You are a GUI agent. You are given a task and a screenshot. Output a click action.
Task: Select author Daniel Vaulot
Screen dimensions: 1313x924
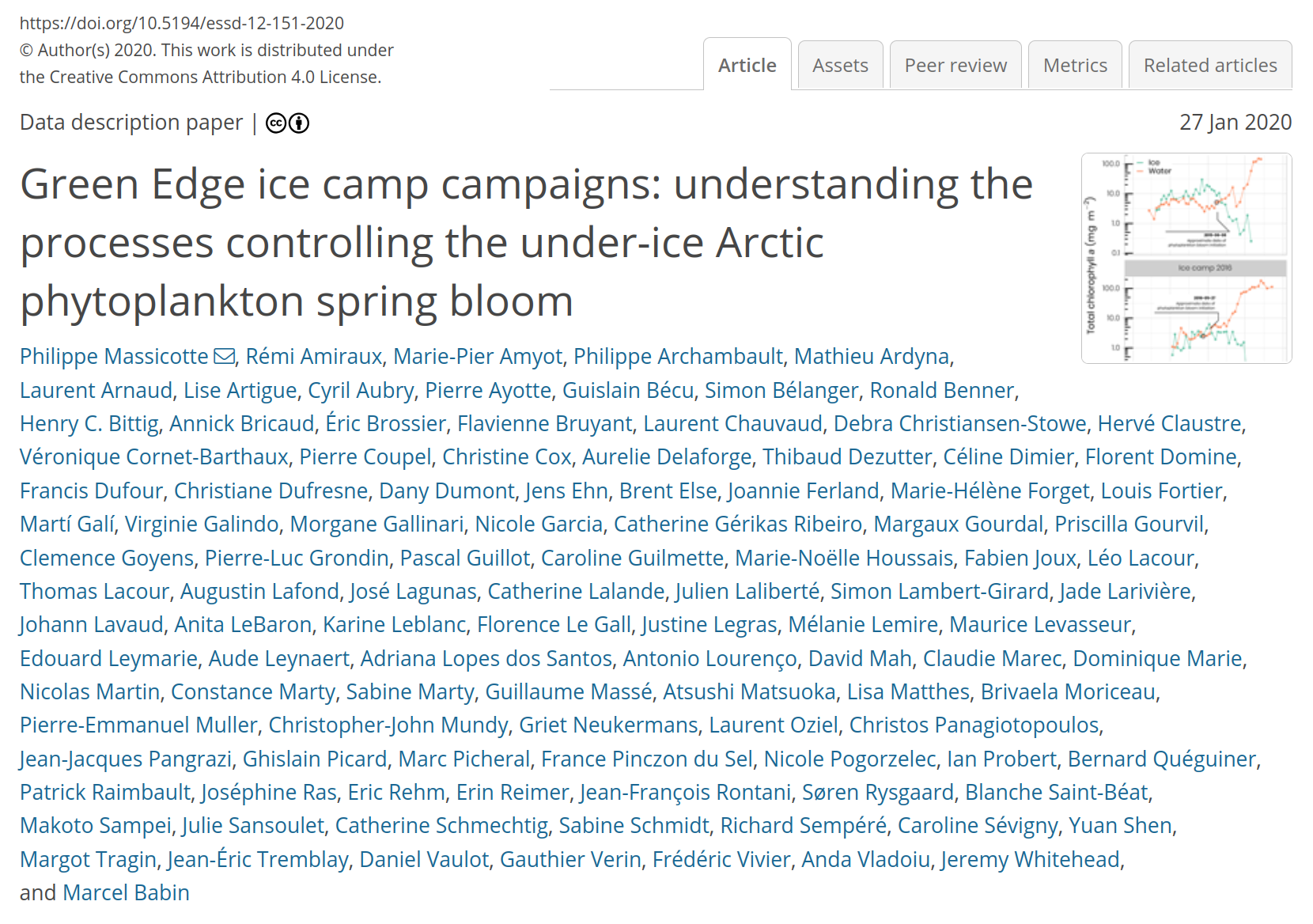(424, 860)
